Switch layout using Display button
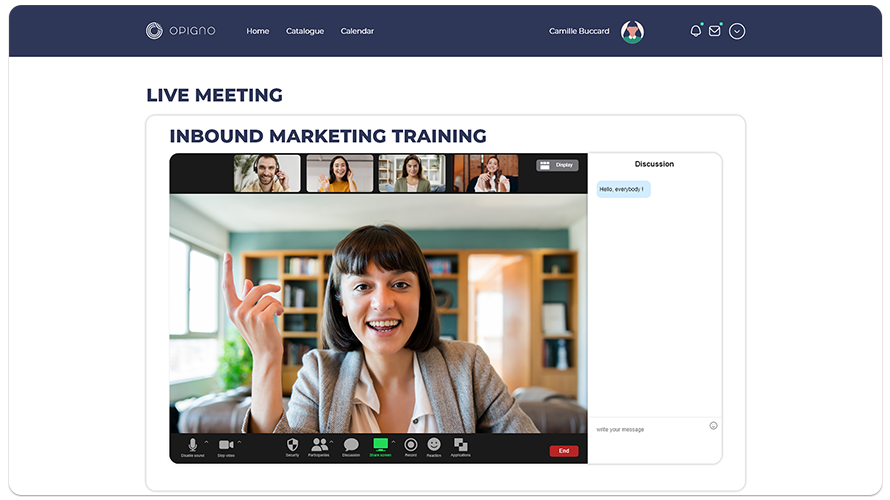 tap(557, 165)
